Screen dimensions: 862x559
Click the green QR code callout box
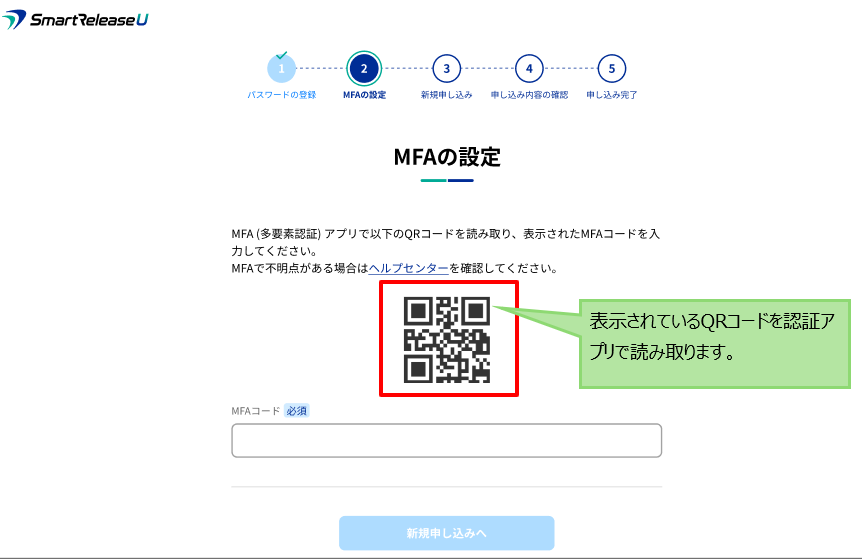coord(714,338)
